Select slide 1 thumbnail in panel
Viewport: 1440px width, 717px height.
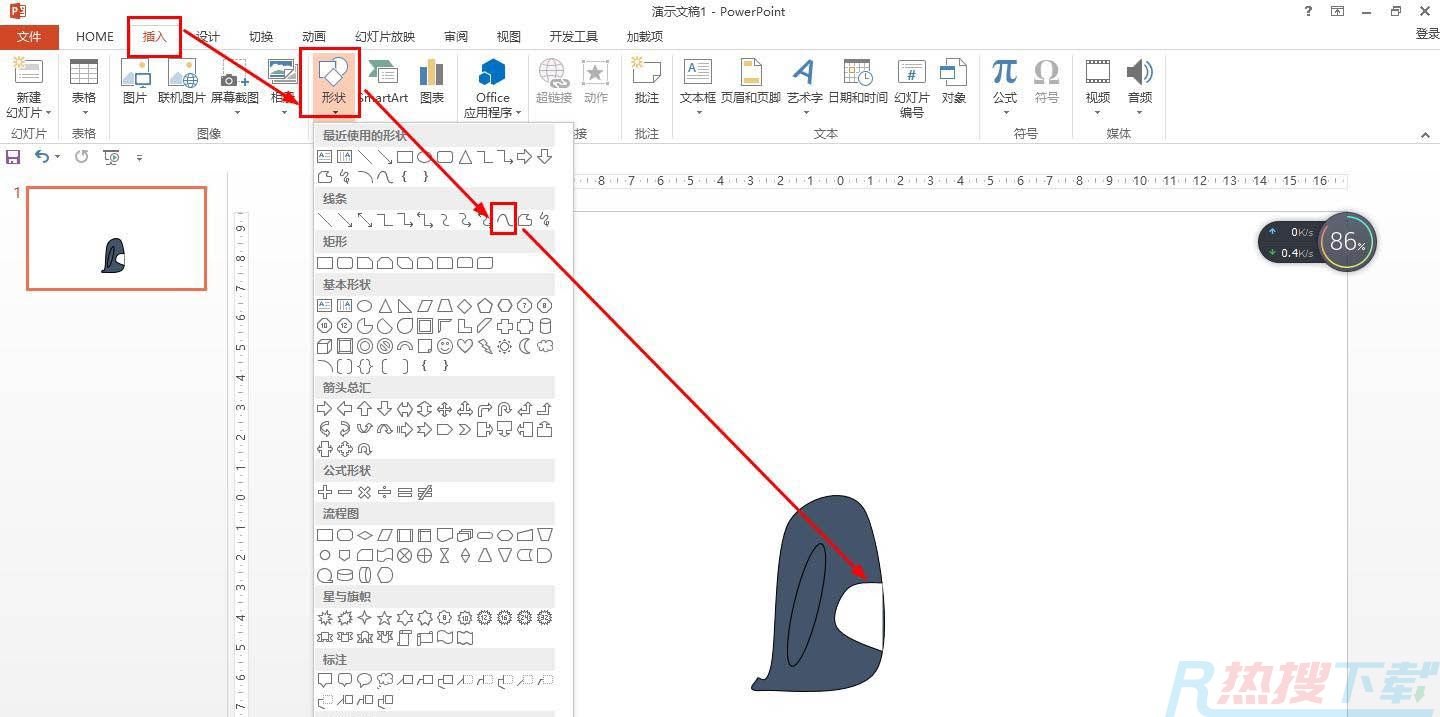(x=116, y=238)
